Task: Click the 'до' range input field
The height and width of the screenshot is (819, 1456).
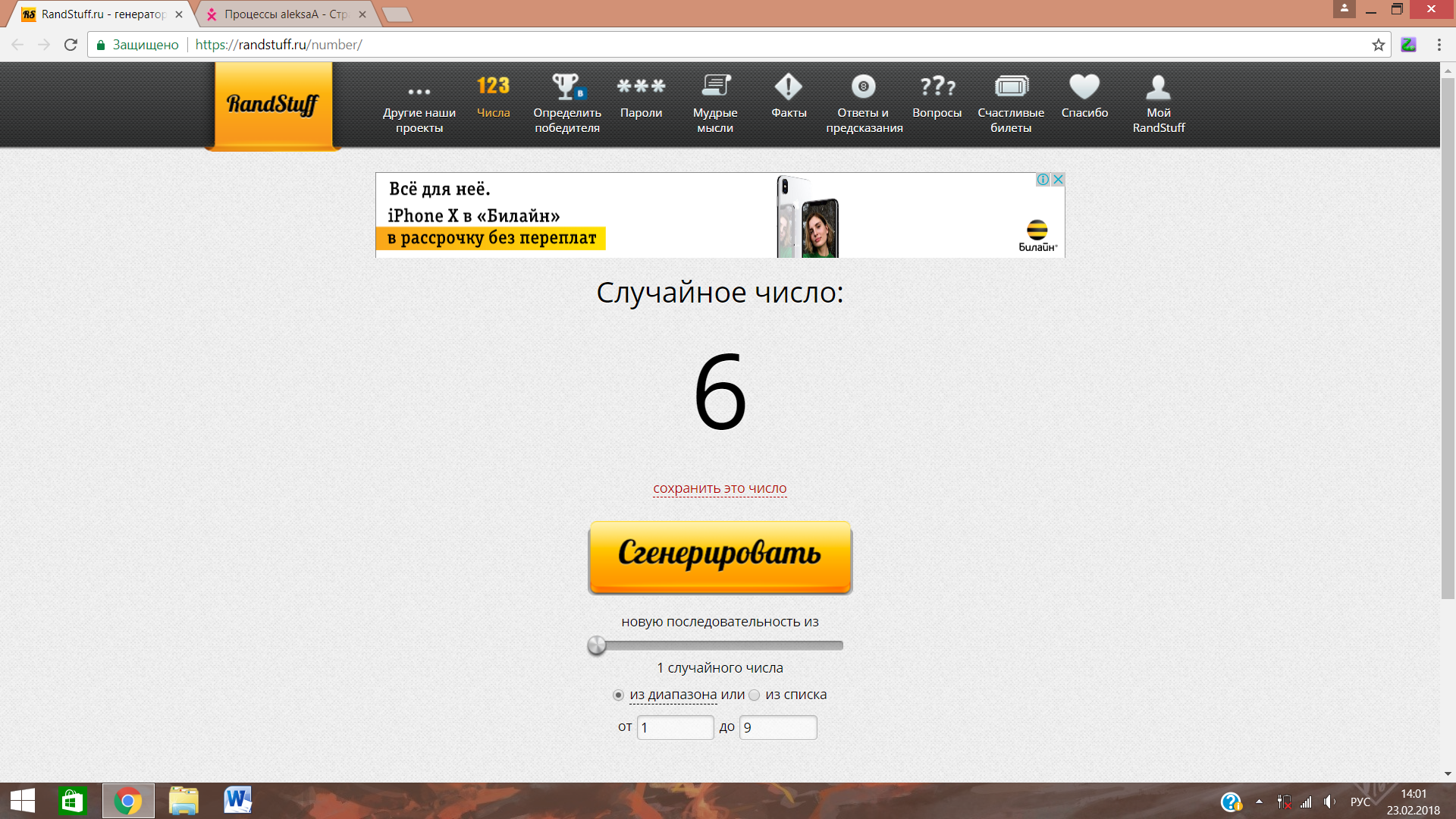Action: tap(777, 727)
